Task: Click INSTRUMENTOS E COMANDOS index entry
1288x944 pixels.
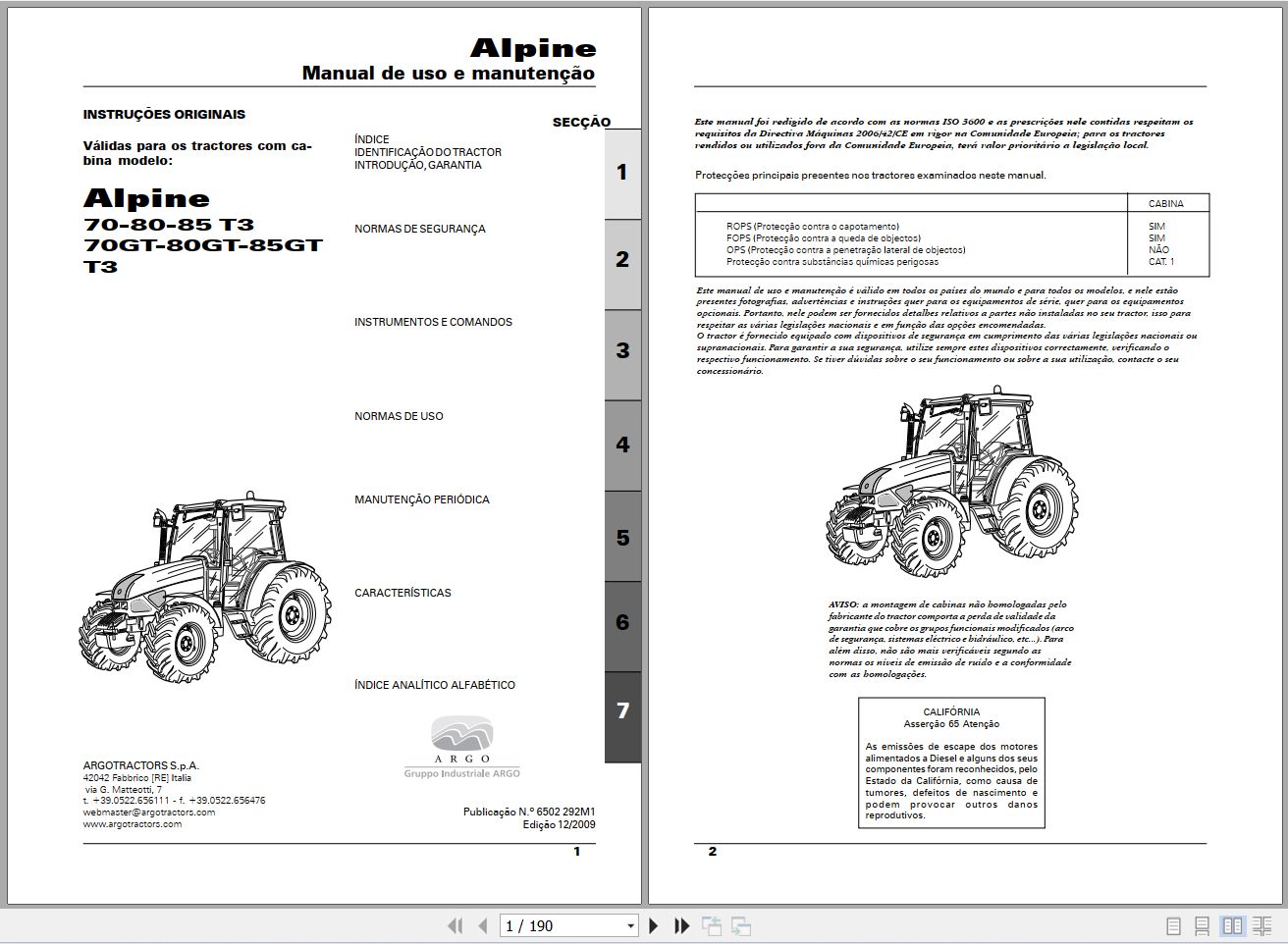Action: tap(433, 322)
